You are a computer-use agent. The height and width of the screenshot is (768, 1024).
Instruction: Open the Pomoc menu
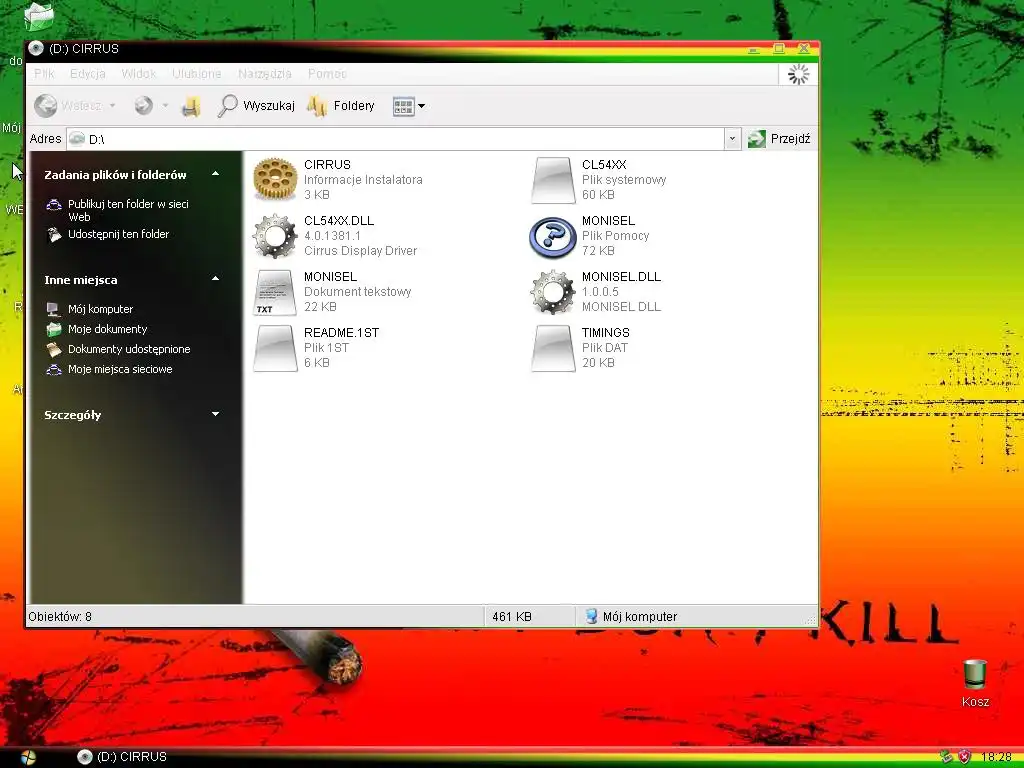coord(327,74)
